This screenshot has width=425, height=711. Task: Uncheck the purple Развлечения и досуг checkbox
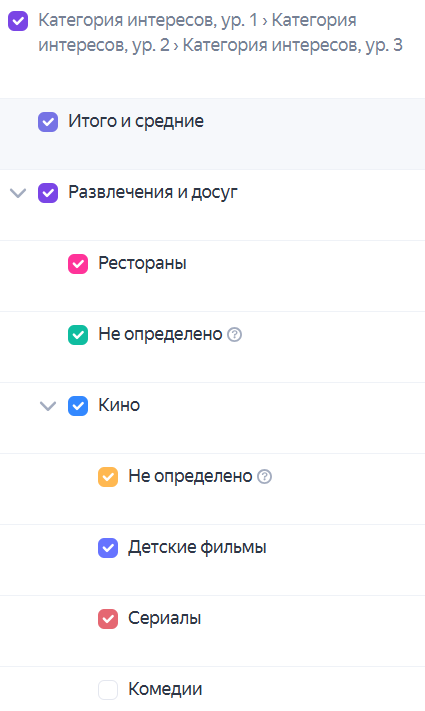pyautogui.click(x=48, y=193)
